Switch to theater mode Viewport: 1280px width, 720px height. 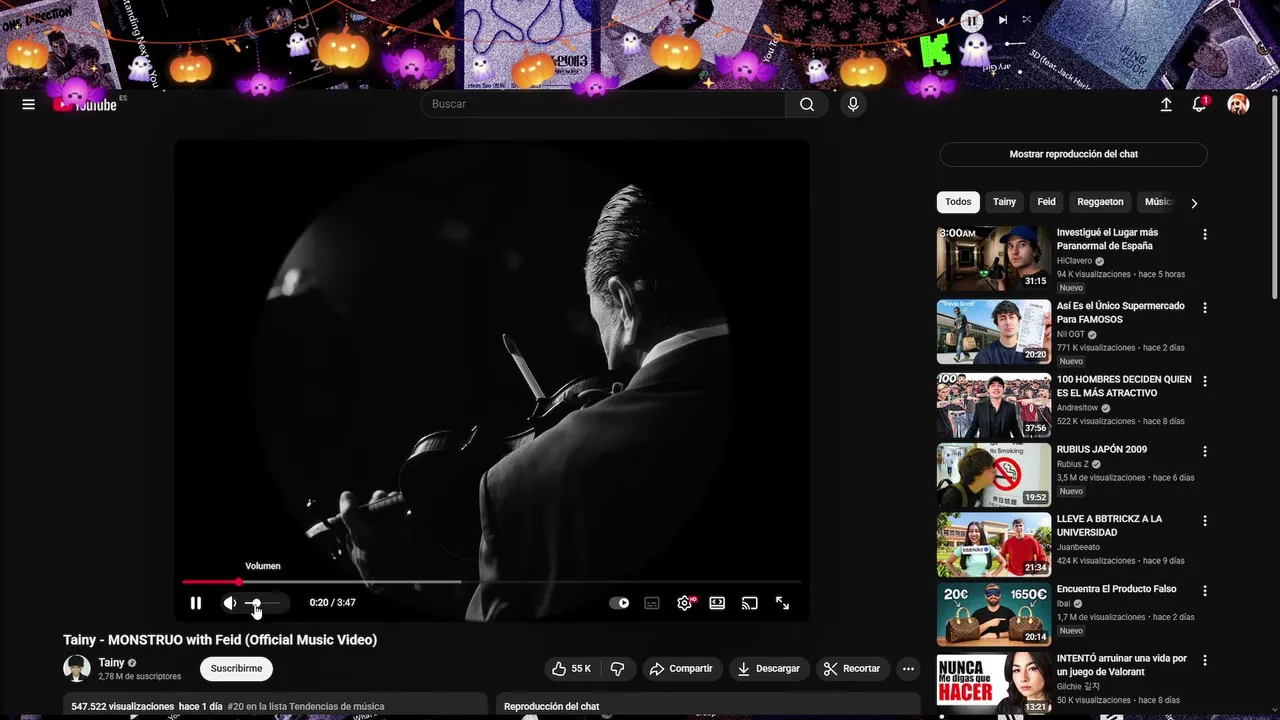point(717,603)
